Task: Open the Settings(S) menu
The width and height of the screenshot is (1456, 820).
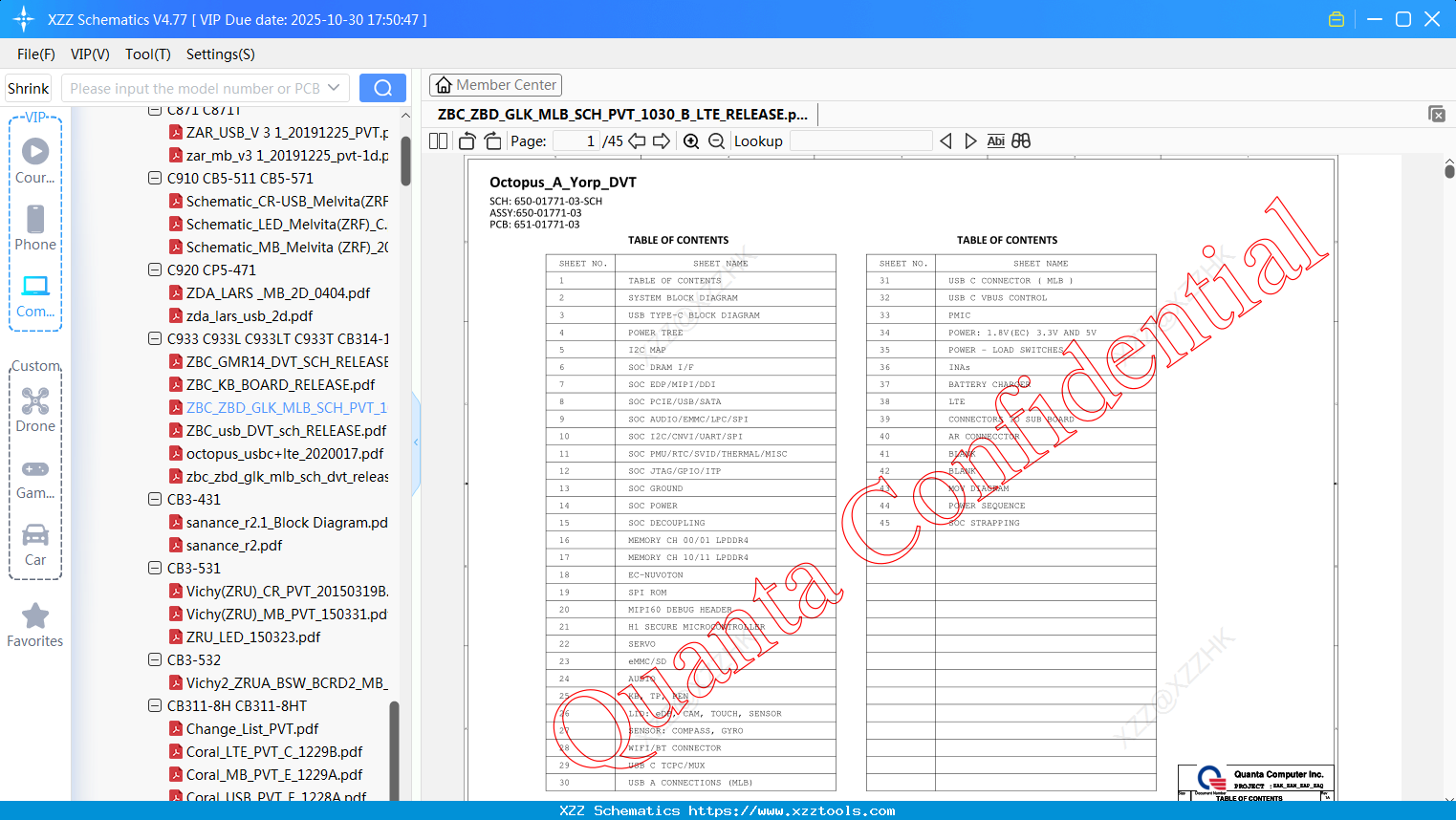Action: [x=221, y=54]
